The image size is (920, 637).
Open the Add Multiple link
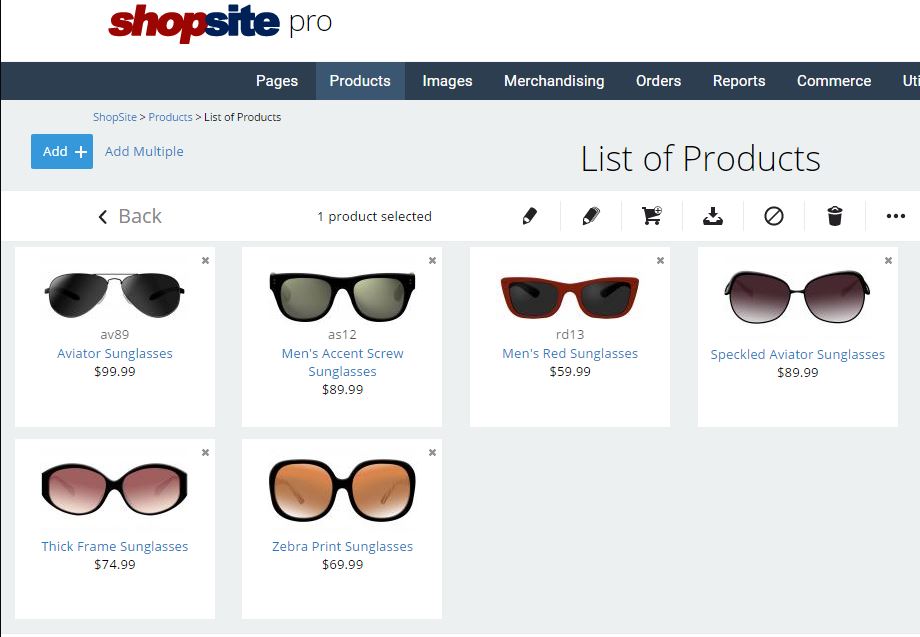click(144, 151)
